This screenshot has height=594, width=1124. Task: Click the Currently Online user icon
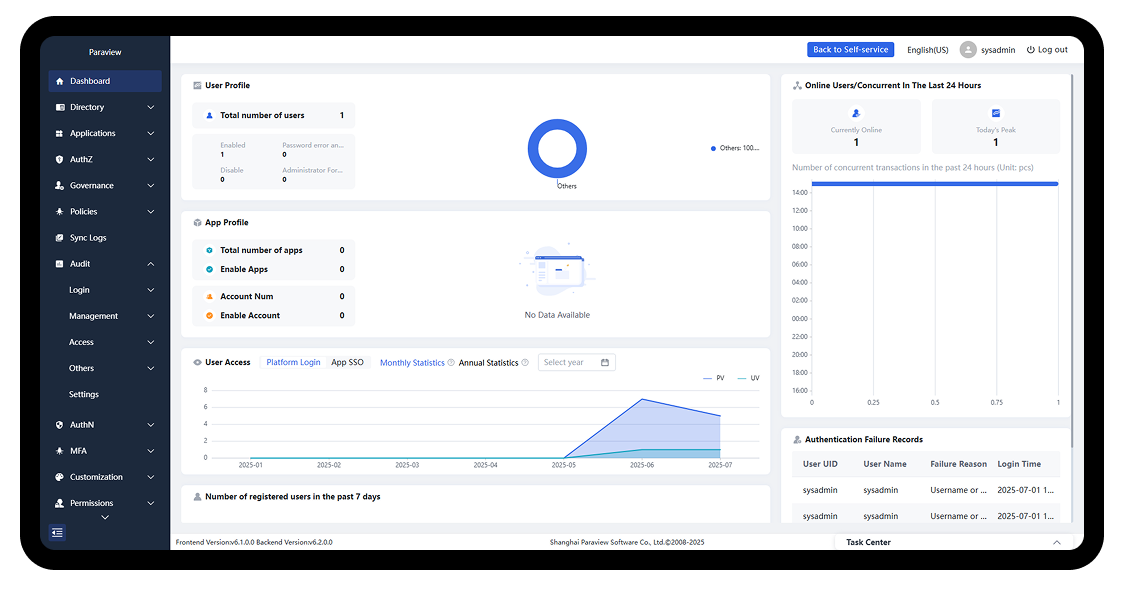coord(856,113)
